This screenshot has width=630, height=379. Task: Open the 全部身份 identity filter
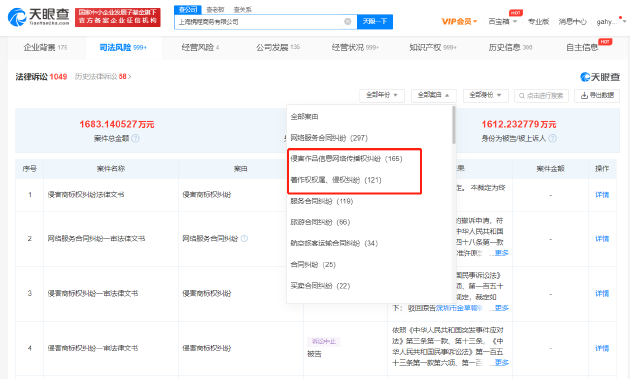[x=485, y=95]
